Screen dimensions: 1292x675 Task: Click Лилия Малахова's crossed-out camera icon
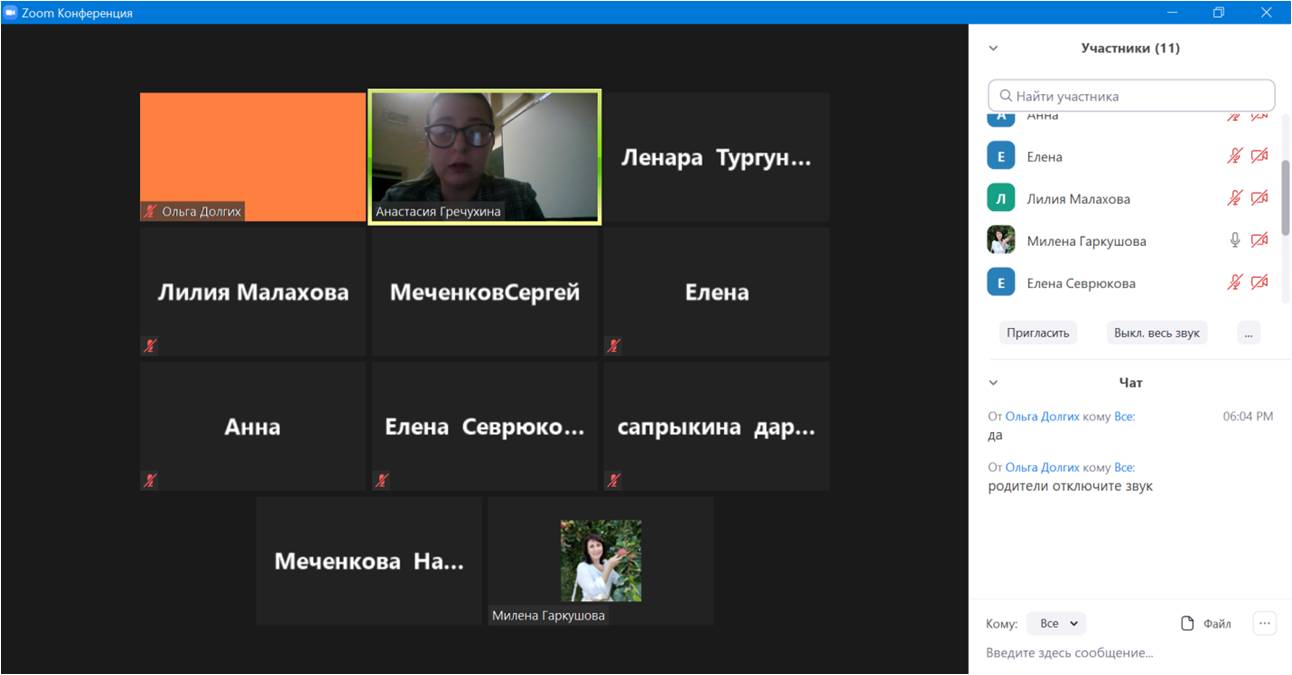tap(1260, 198)
